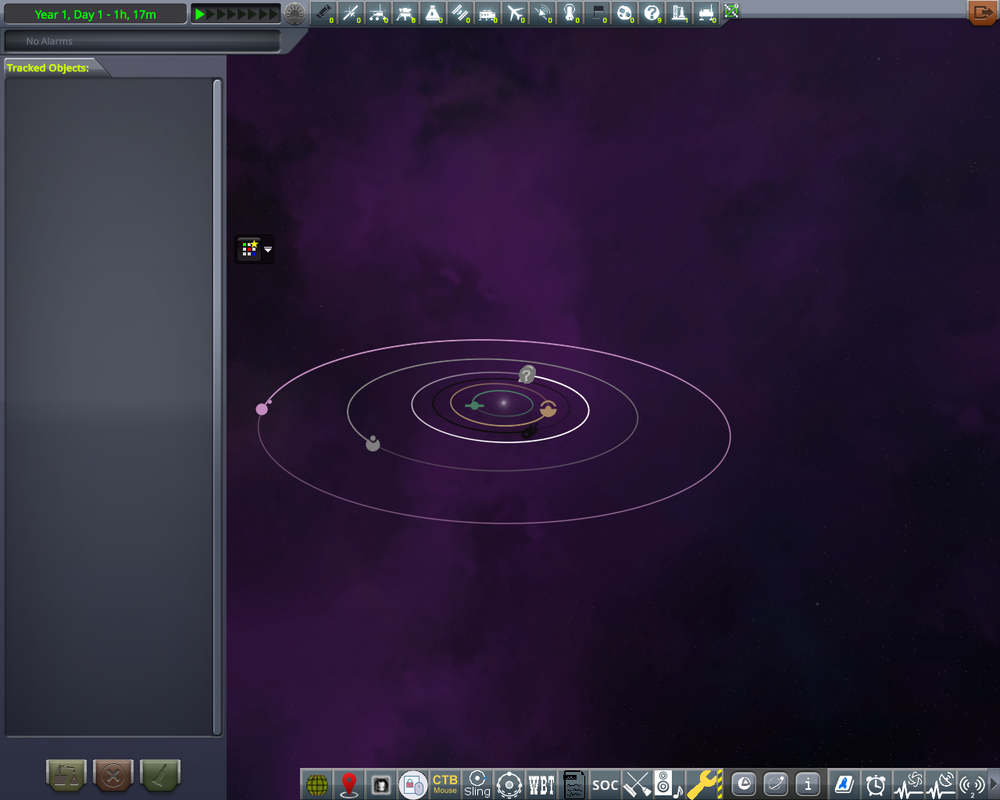This screenshot has height=800, width=1000.
Task: Toggle the base vessel filter
Action: pos(488,13)
